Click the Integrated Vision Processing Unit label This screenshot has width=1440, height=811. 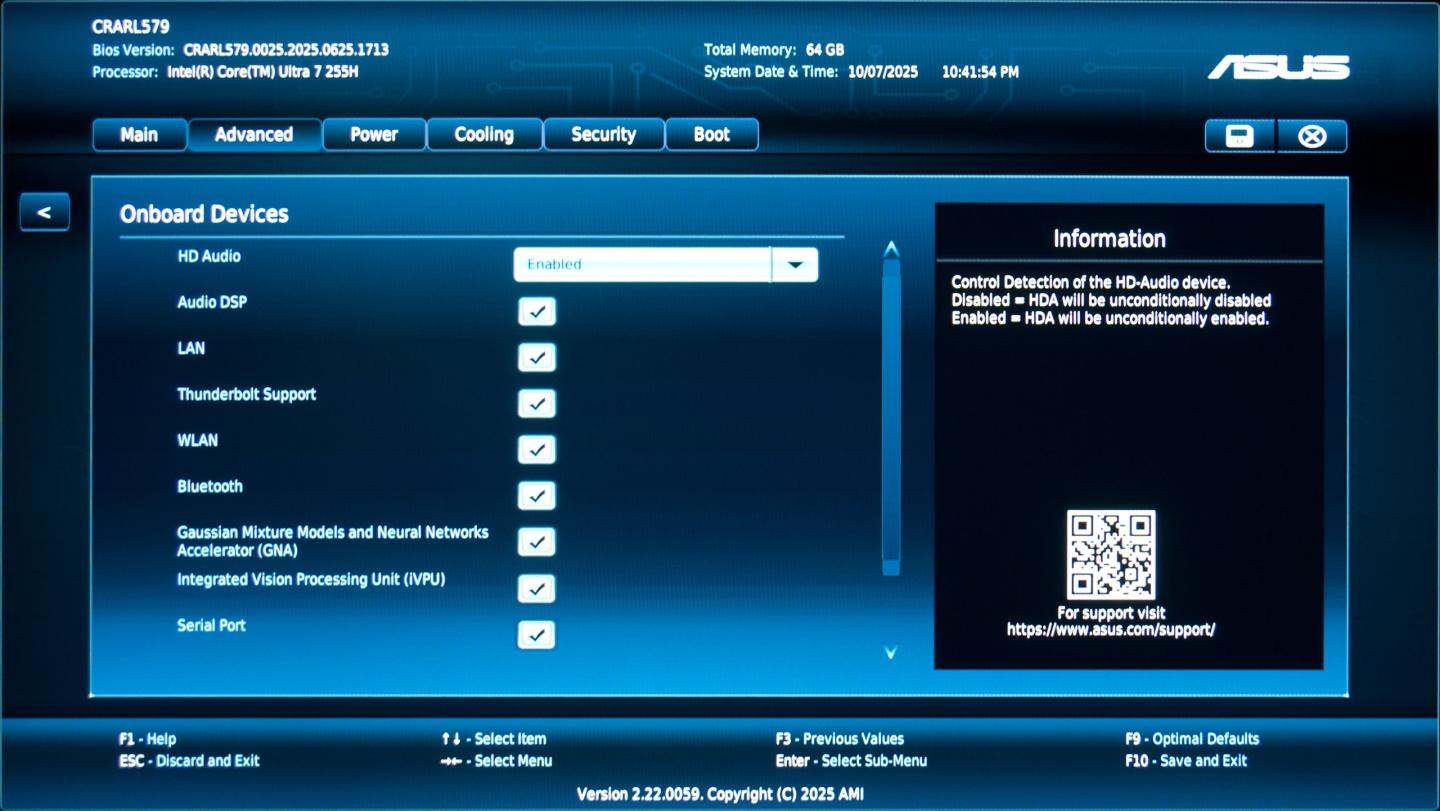311,579
